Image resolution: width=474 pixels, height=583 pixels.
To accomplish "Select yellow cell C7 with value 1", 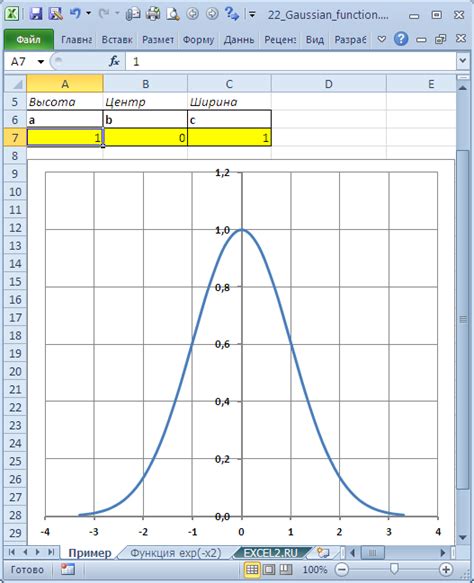I will (x=229, y=138).
